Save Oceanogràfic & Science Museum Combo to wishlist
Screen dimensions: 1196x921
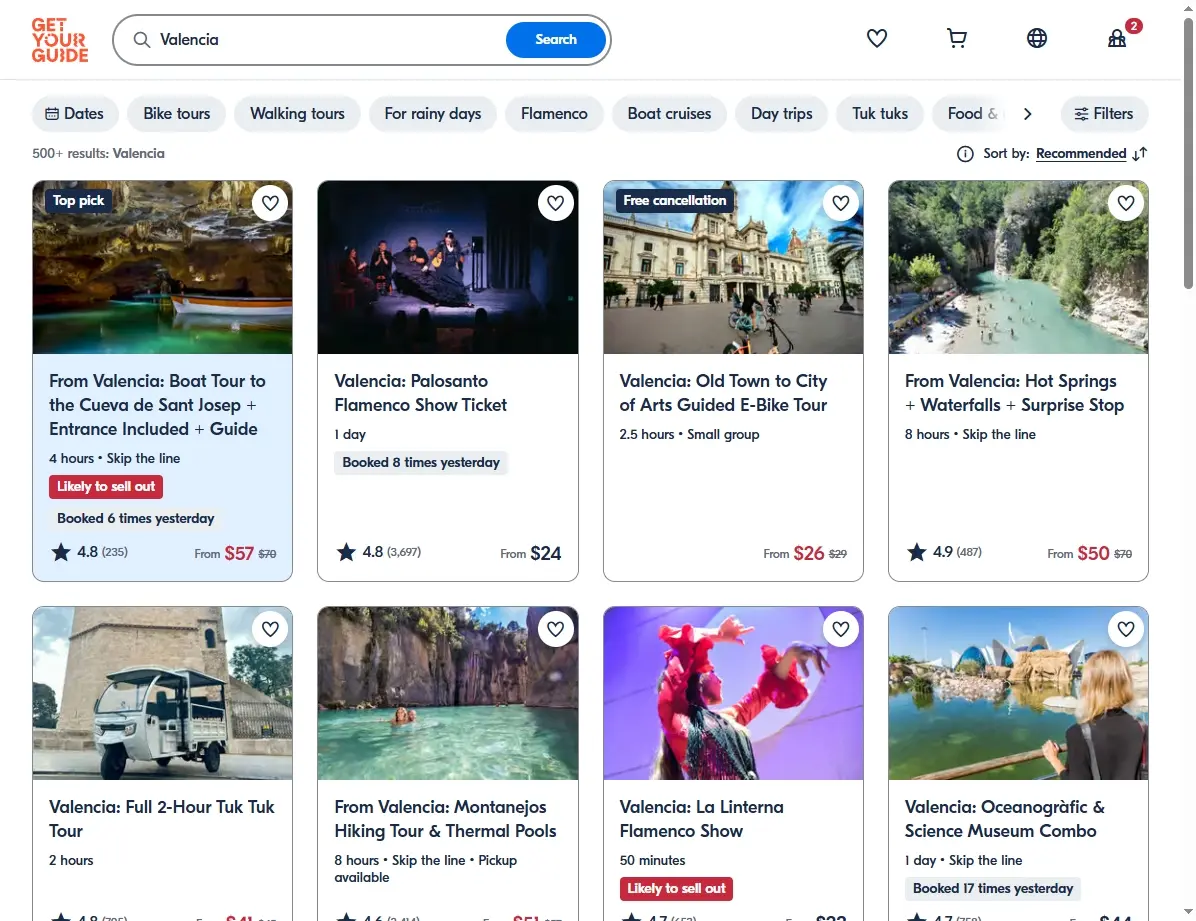(x=1126, y=629)
